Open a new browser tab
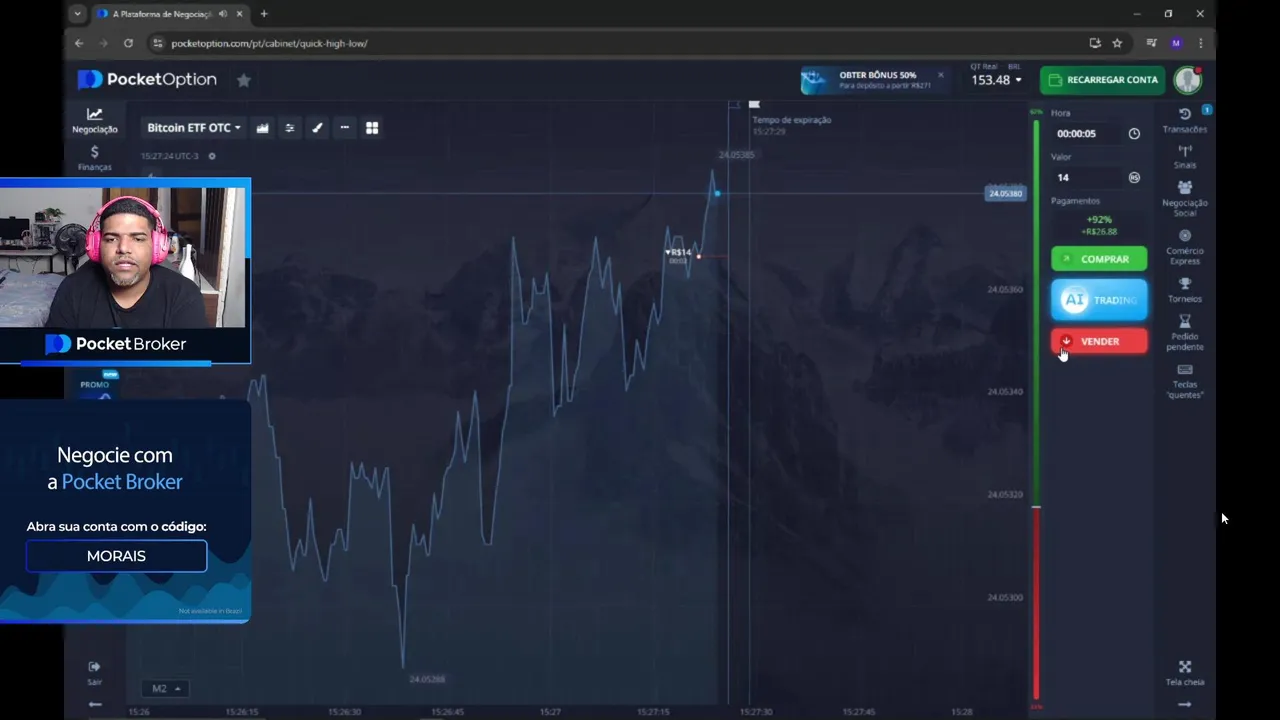This screenshot has width=1280, height=720. coord(264,14)
